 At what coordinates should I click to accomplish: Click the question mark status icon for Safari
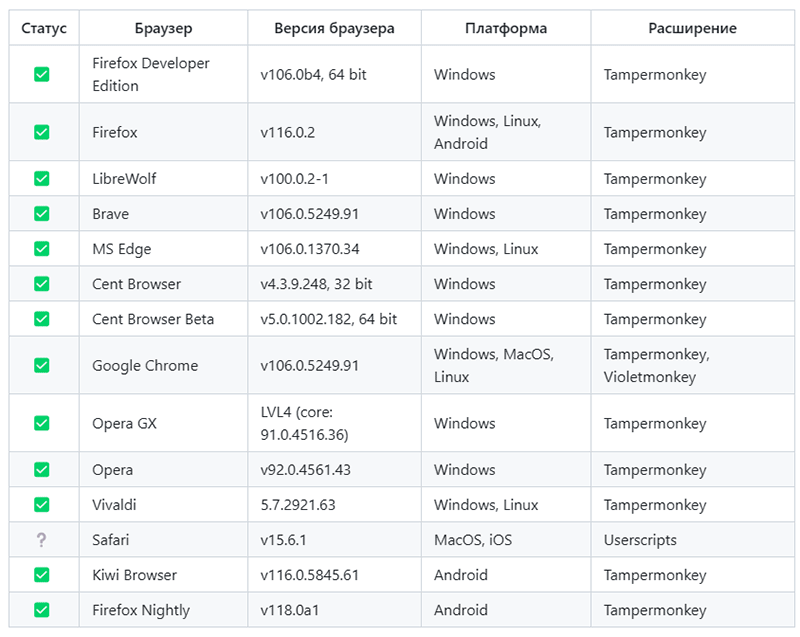click(41, 540)
